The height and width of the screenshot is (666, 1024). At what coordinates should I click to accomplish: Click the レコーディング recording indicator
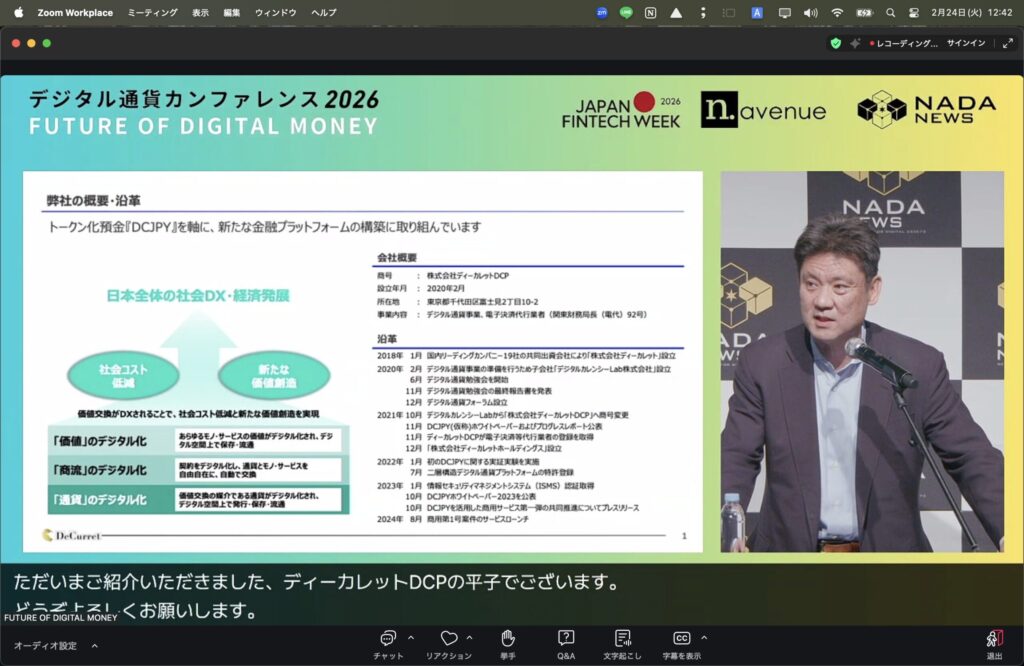tap(905, 43)
